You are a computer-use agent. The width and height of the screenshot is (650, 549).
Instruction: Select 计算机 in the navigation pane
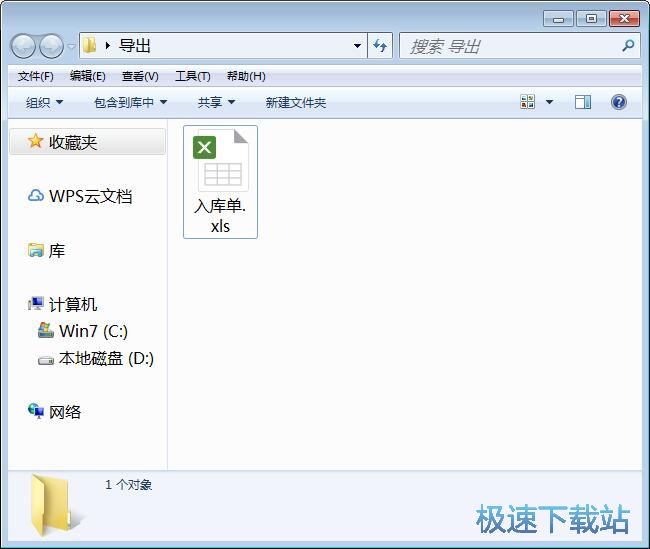[73, 304]
